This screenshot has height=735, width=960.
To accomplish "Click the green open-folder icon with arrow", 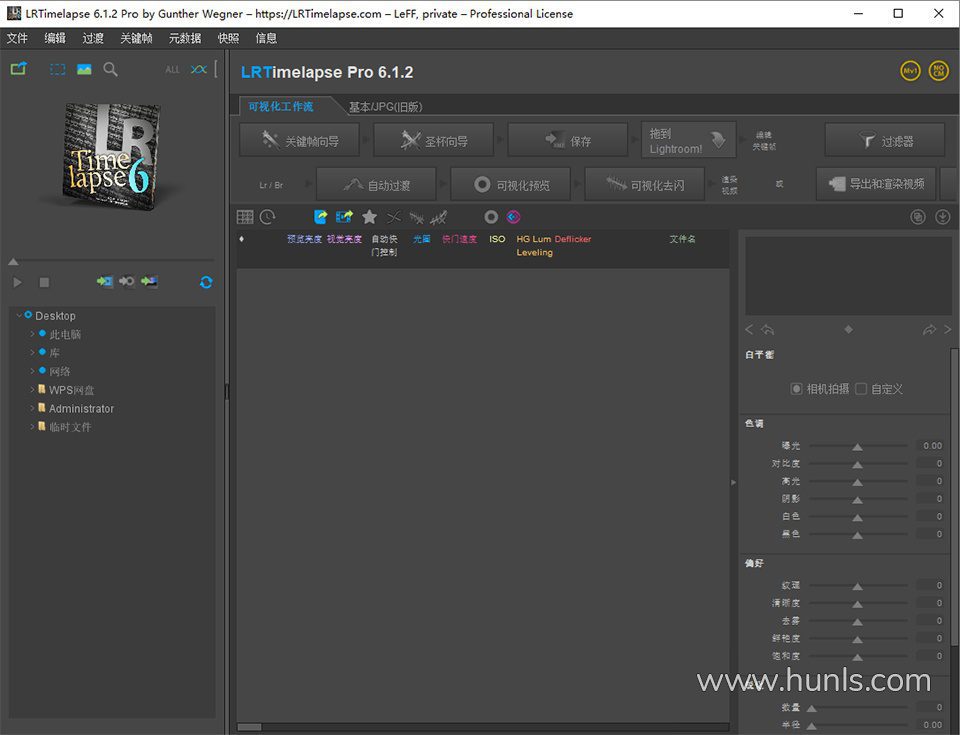I will click(x=18, y=69).
